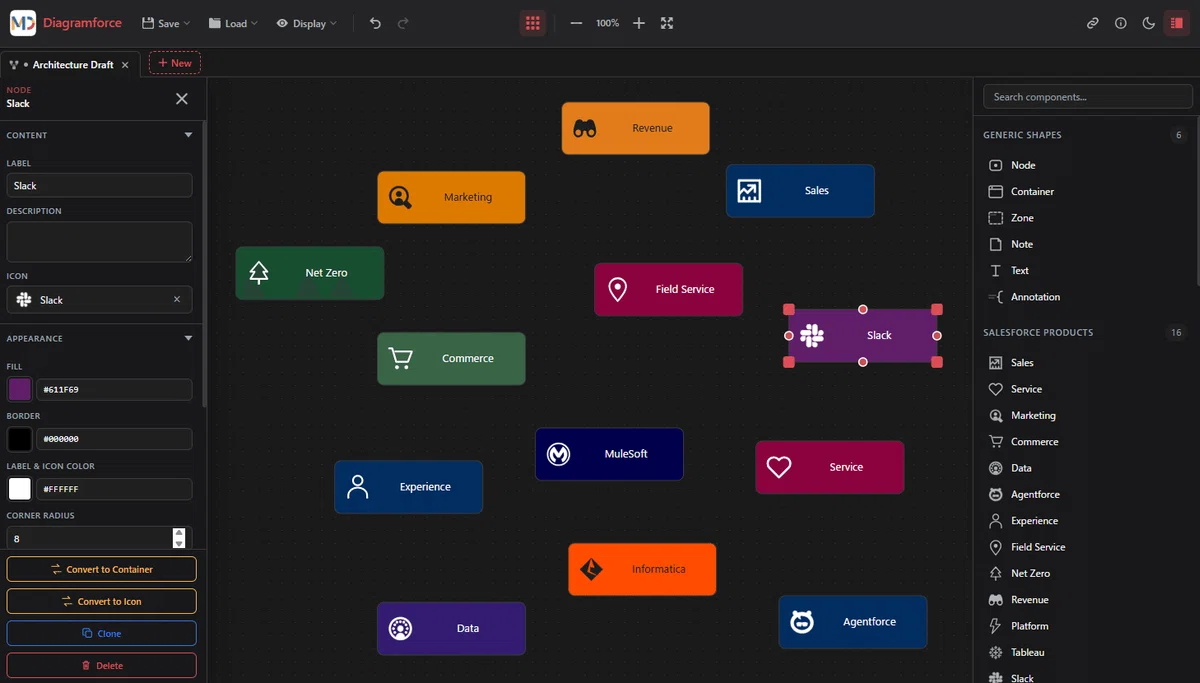Open the Save dropdown menu

pyautogui.click(x=165, y=23)
